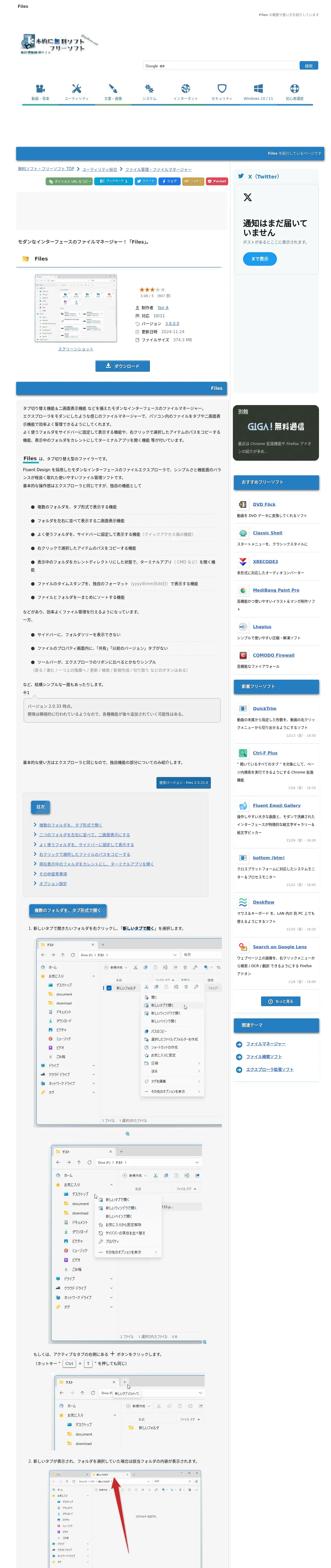Jump to 複数のフォルダを、タブ形式で開く in the contents
The height and width of the screenshot is (1568, 331).
[x=70, y=825]
